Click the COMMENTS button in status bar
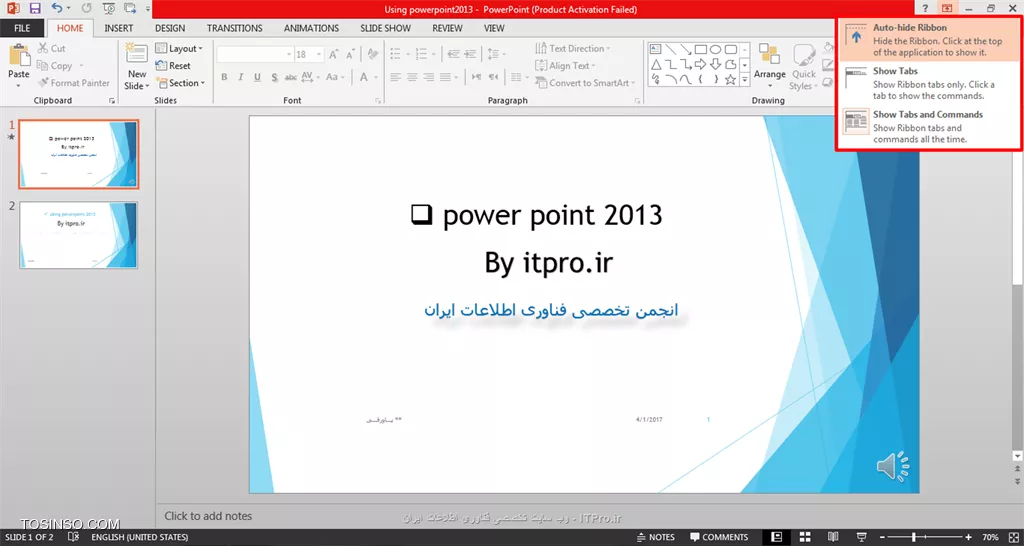 [x=719, y=537]
